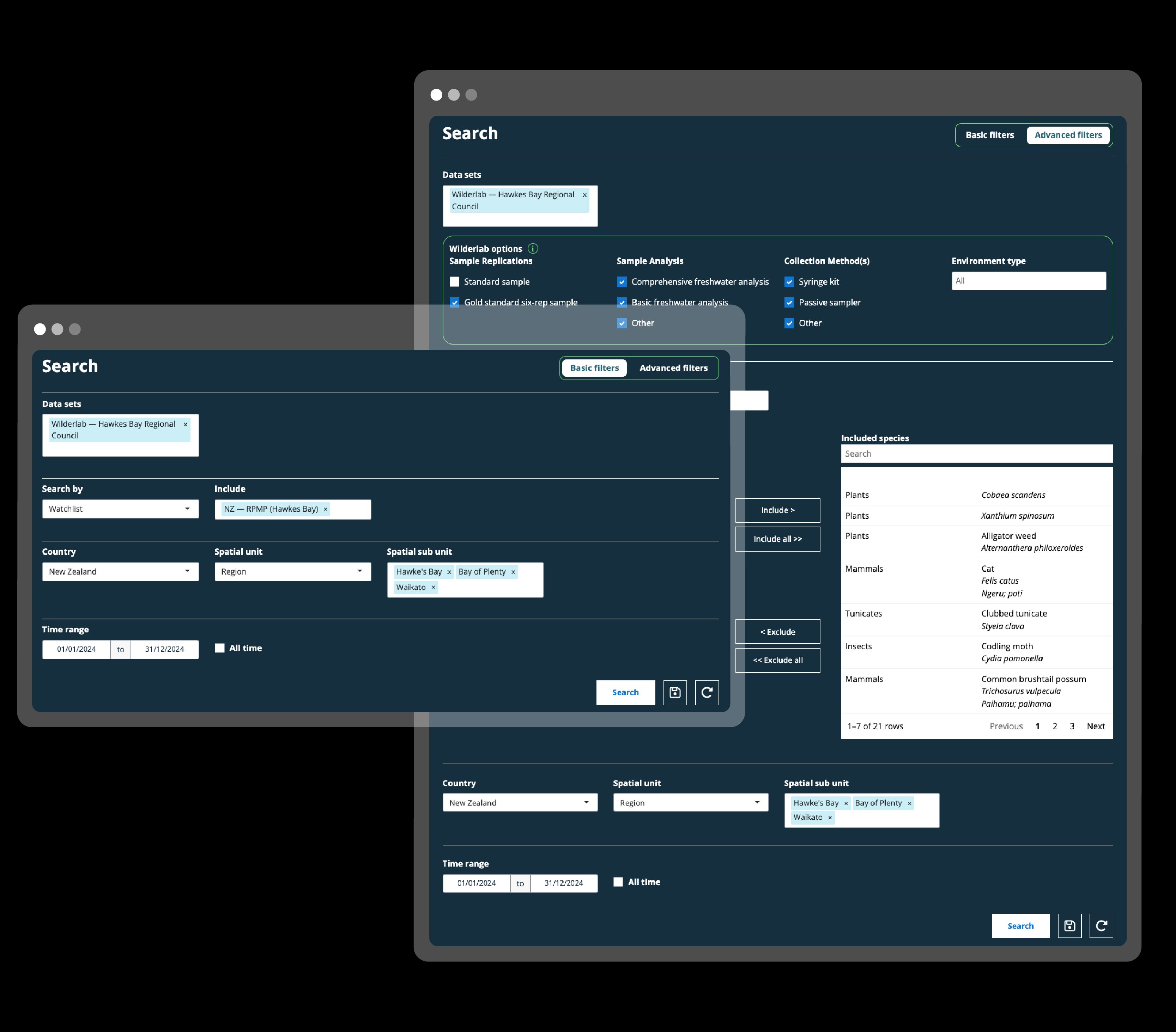Open the Country dropdown in the front window

click(x=120, y=572)
